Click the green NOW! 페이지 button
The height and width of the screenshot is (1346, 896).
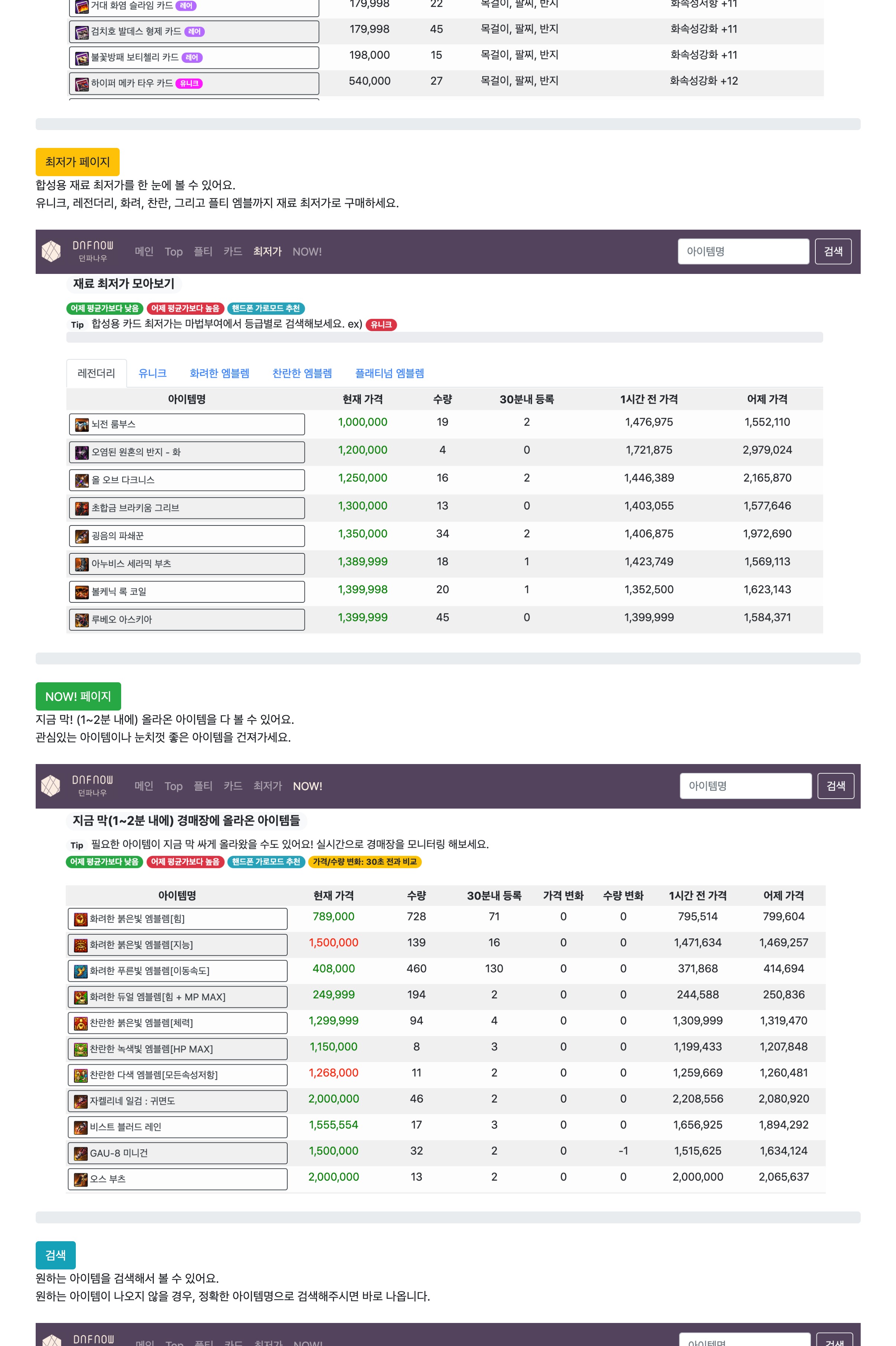pos(78,696)
